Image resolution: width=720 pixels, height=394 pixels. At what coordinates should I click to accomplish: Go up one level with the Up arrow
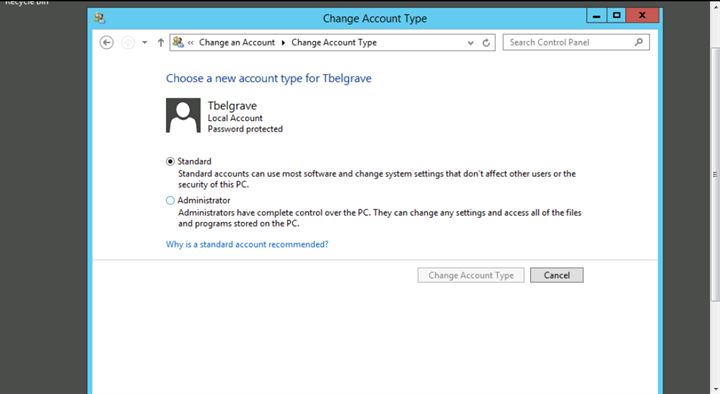tap(161, 43)
